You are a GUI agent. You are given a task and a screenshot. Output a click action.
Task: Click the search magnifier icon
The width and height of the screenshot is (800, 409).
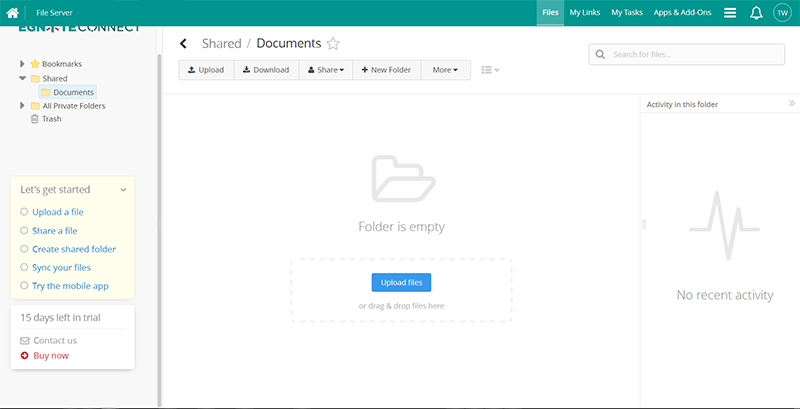pos(601,55)
